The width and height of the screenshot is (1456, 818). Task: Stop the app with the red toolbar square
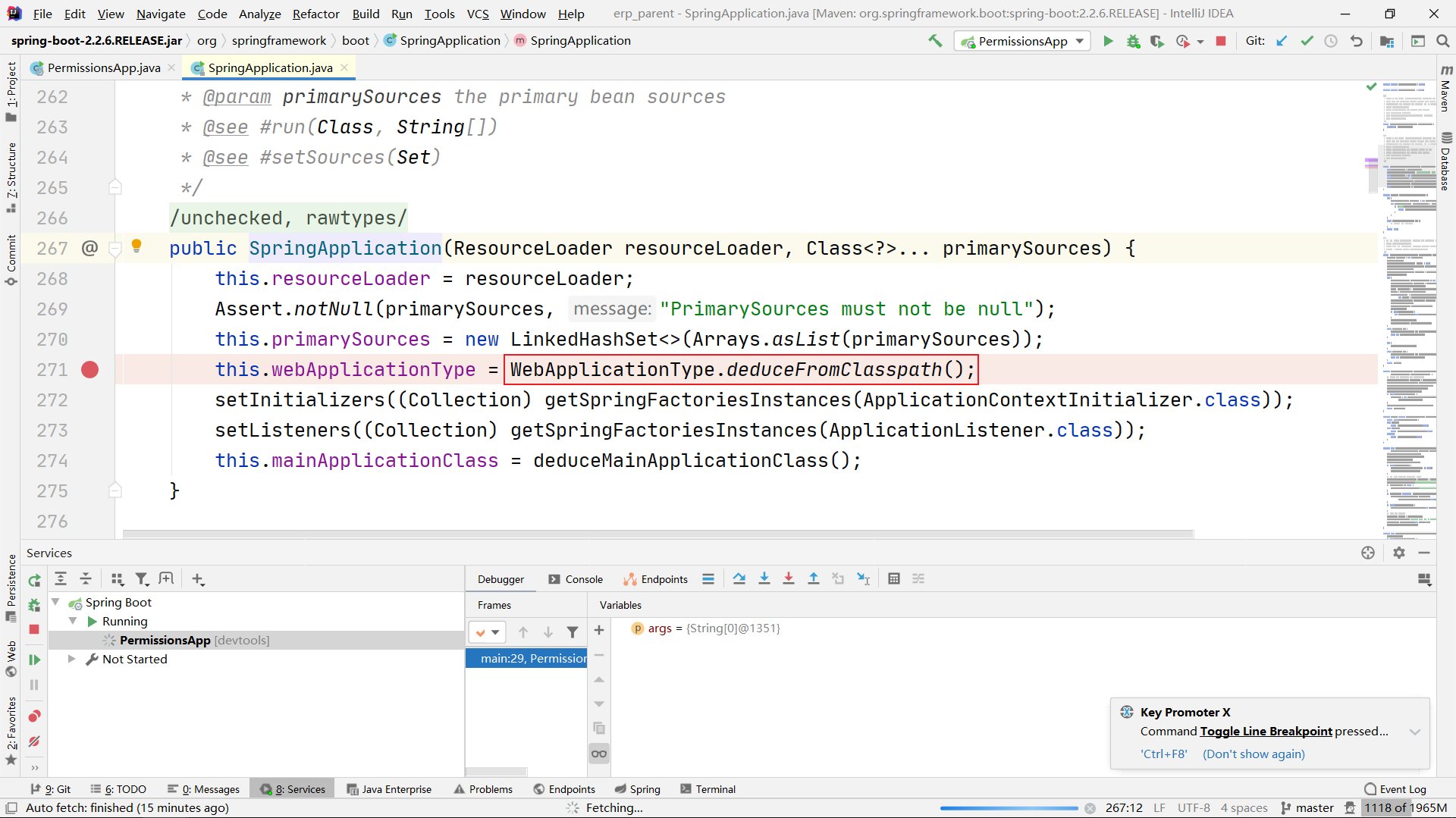click(1221, 41)
